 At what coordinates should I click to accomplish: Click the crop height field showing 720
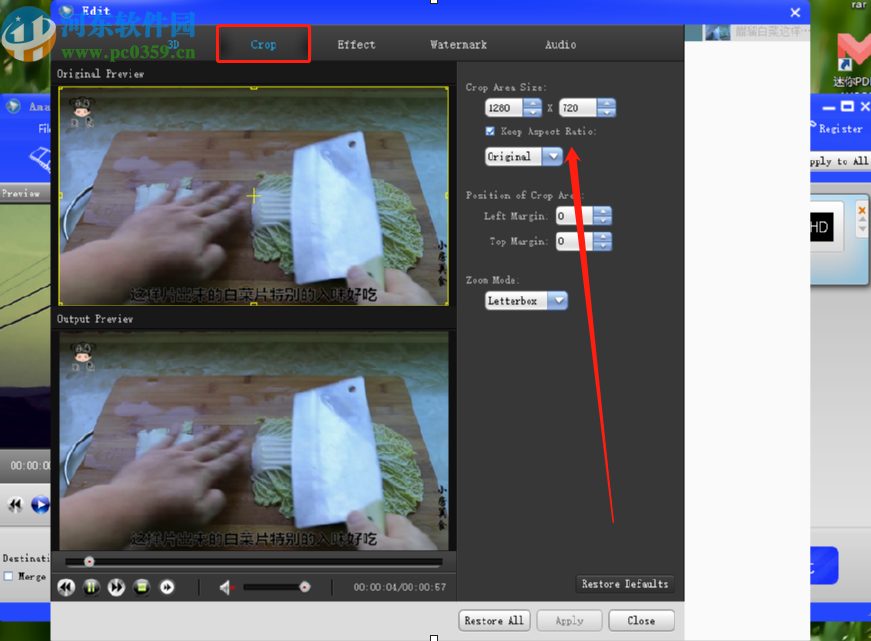[578, 108]
